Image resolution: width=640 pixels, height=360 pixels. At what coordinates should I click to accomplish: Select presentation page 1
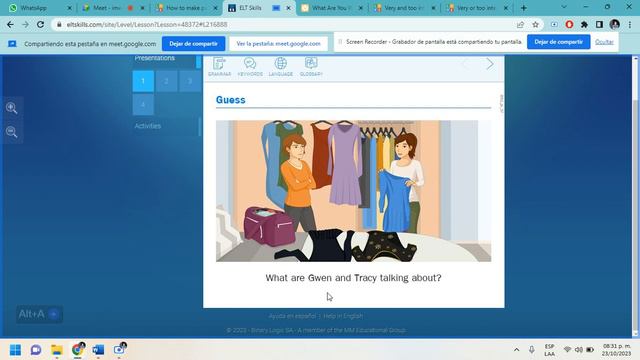tap(143, 81)
